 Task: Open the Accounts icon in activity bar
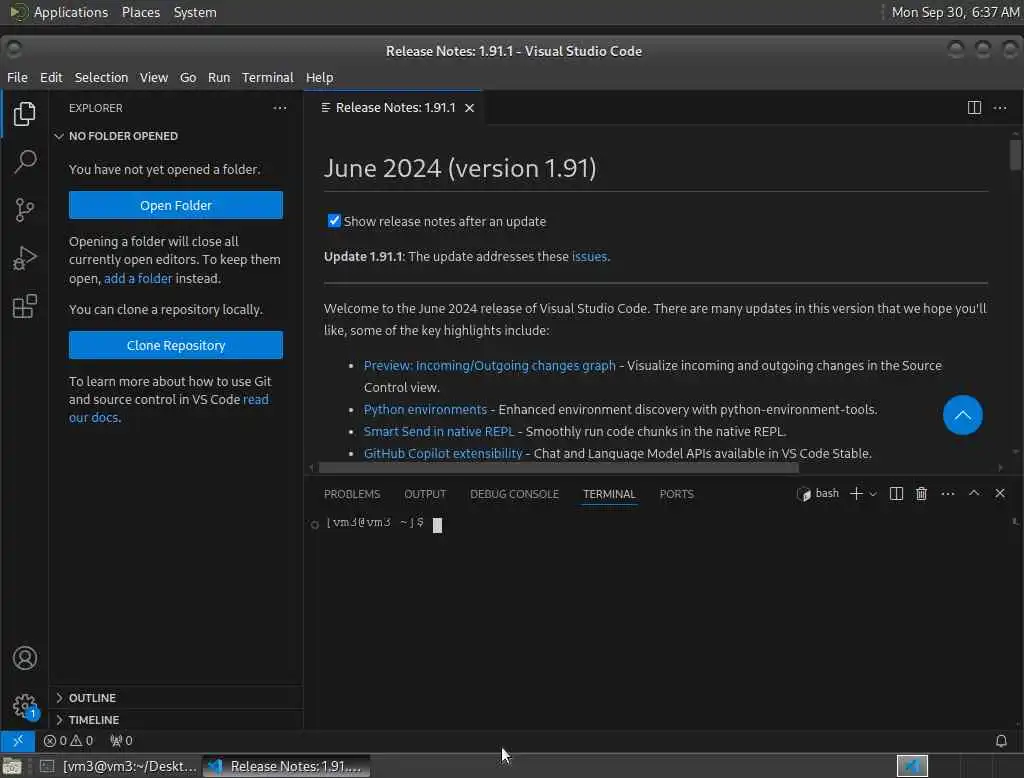tap(24, 658)
